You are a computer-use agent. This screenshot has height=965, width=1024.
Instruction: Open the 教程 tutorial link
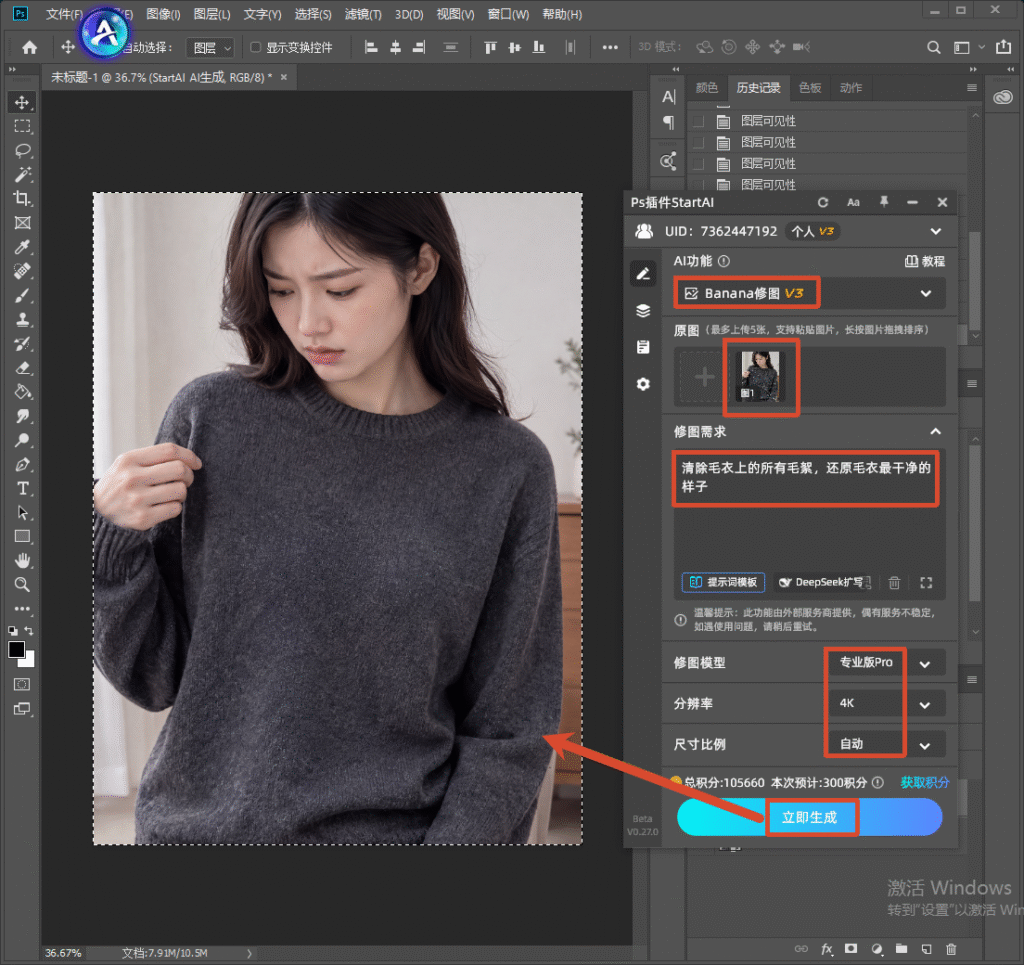[925, 261]
